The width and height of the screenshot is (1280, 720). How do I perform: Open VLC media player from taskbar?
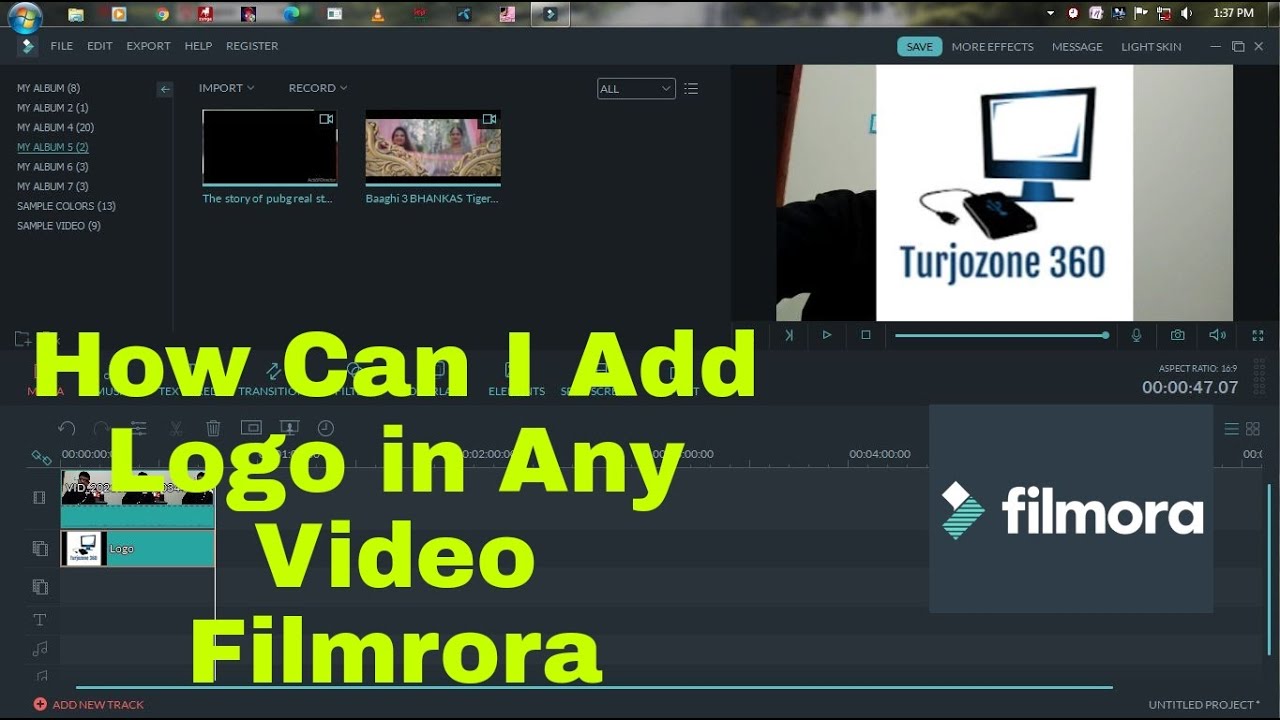tap(377, 14)
